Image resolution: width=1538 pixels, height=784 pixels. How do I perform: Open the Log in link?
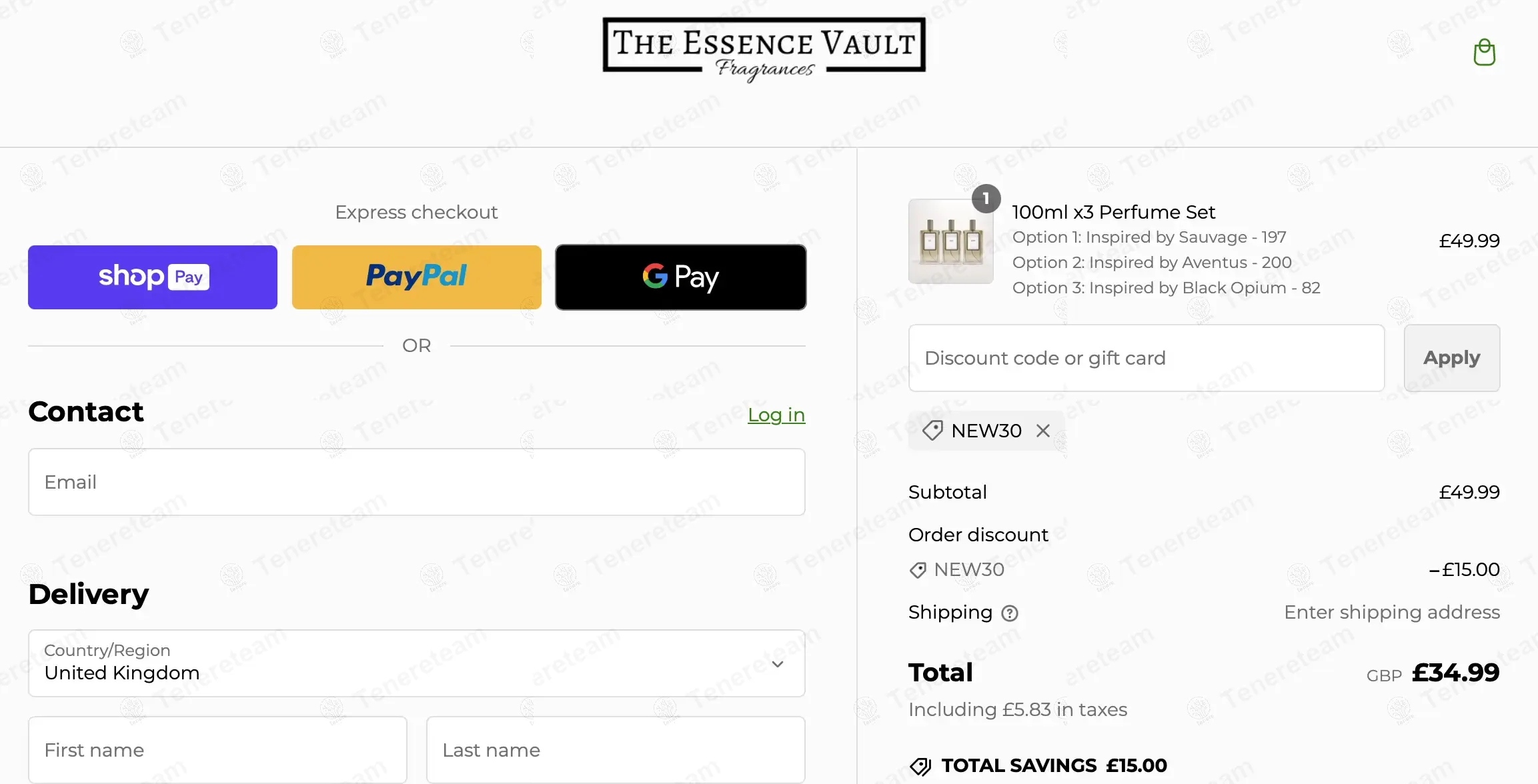[776, 415]
